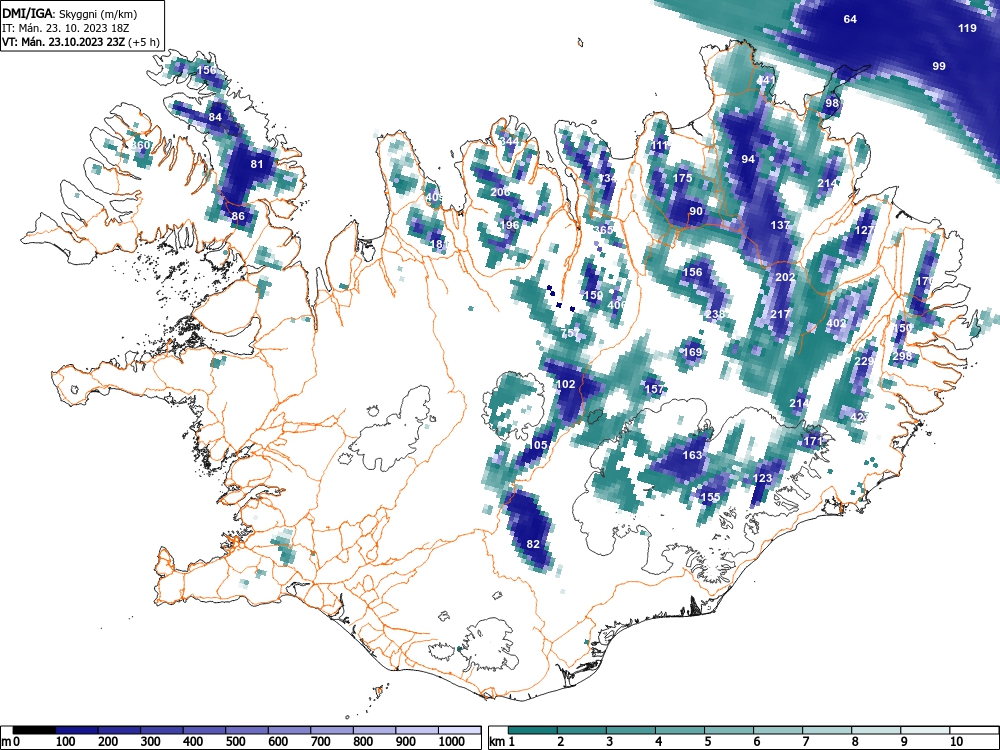Click the visibility value '169'

pyautogui.click(x=693, y=352)
